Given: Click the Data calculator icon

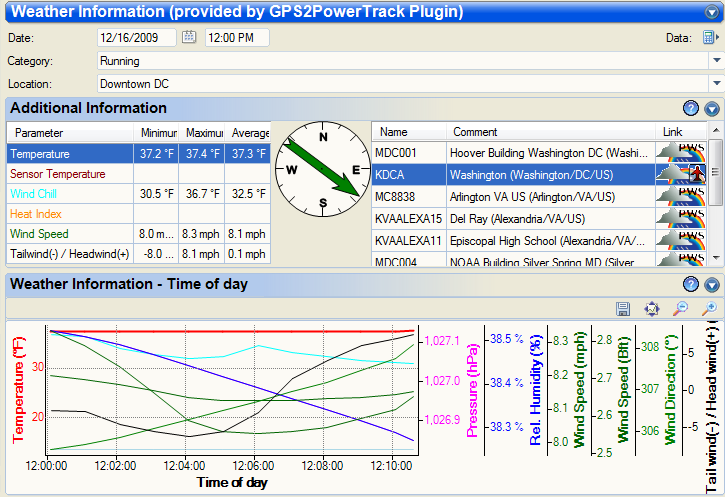Looking at the screenshot, I should pos(710,37).
